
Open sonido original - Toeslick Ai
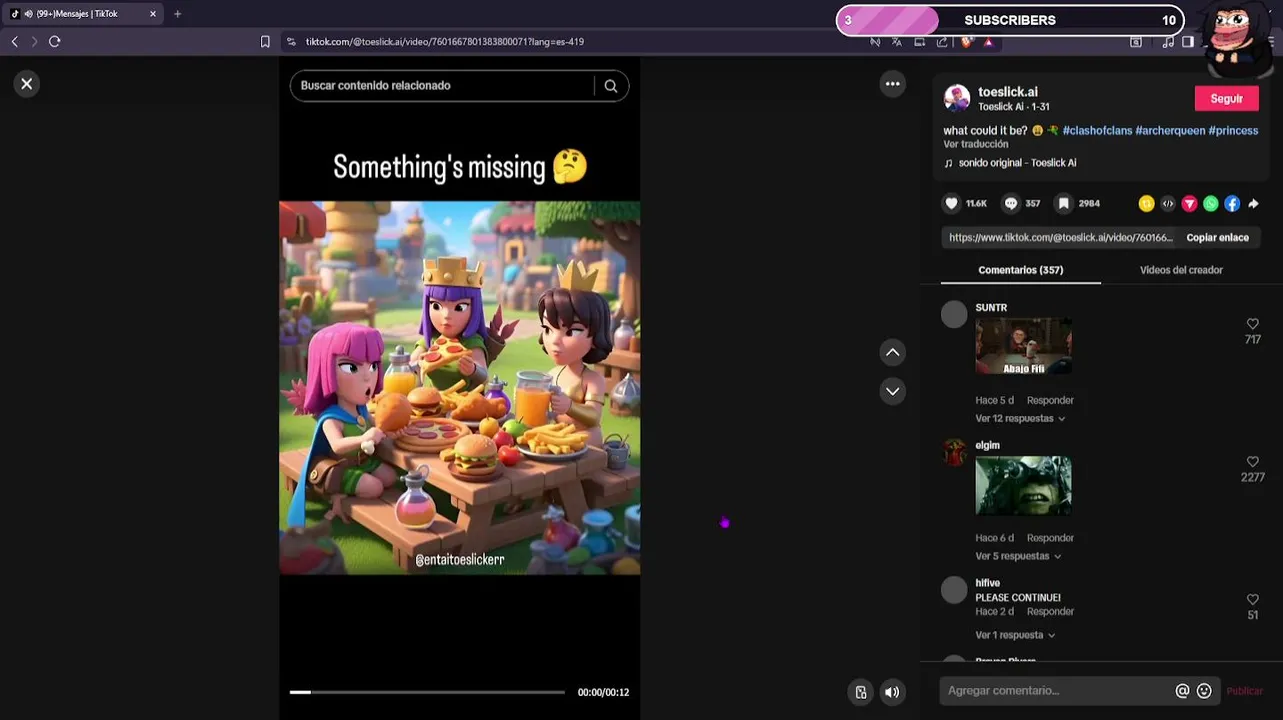point(1017,163)
